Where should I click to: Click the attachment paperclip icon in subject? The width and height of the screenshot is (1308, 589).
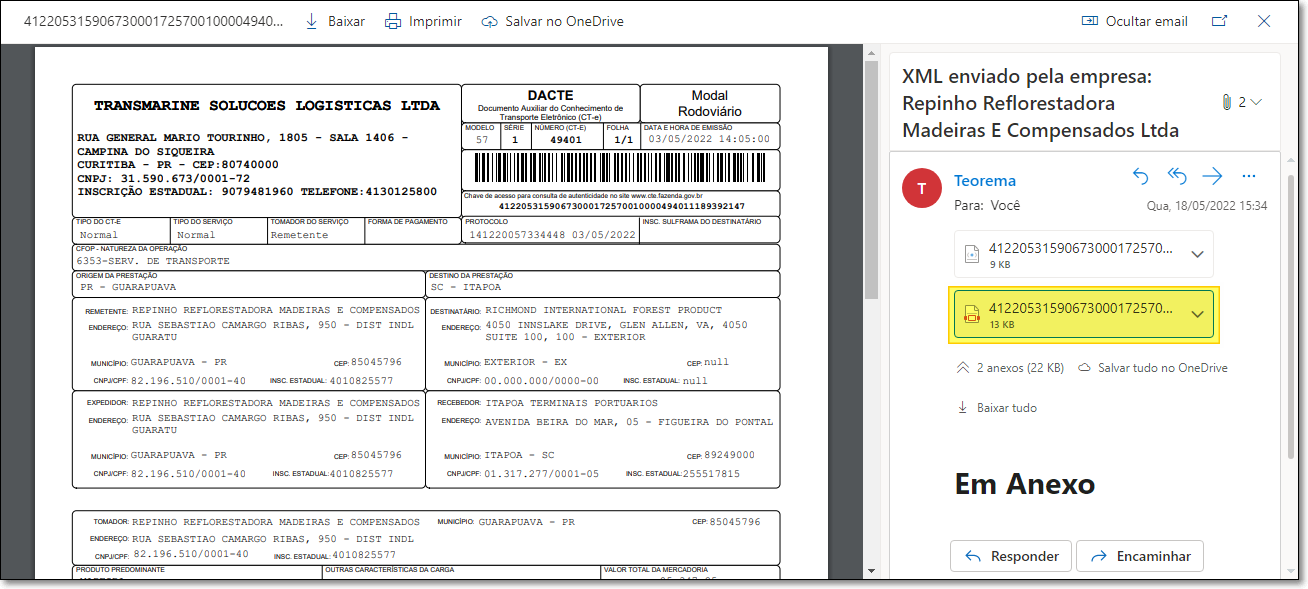click(1226, 102)
